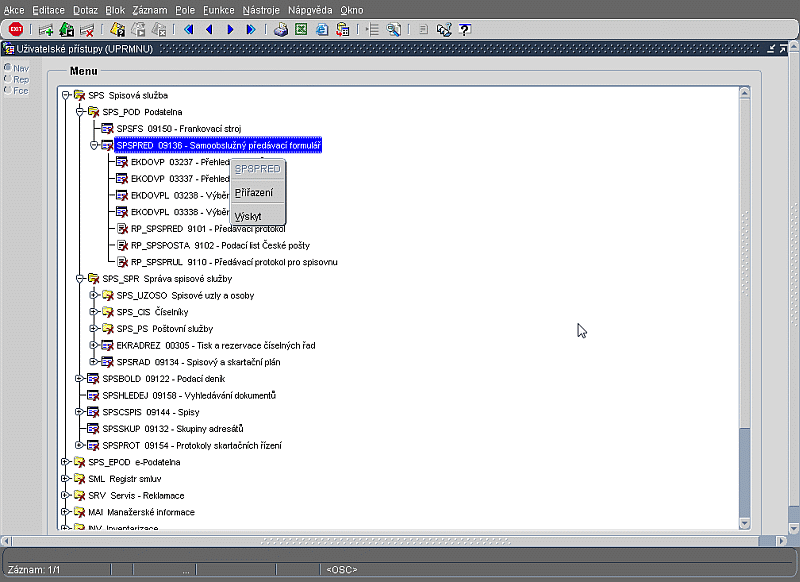800x582 pixels.
Task: Select the SPSFS 09150 - Frankovací stroj row
Action: [179, 129]
